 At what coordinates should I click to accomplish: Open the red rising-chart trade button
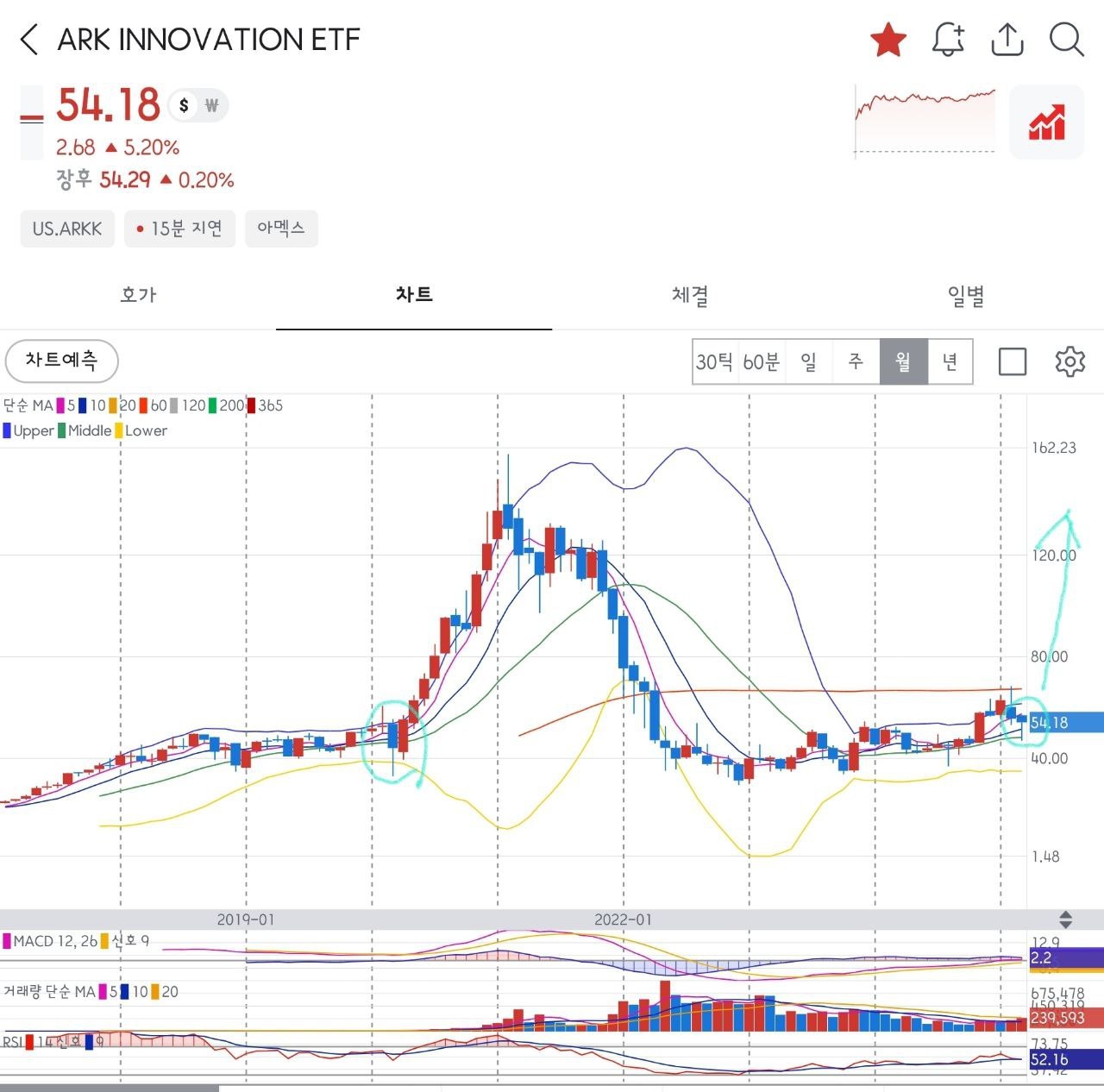1046,122
